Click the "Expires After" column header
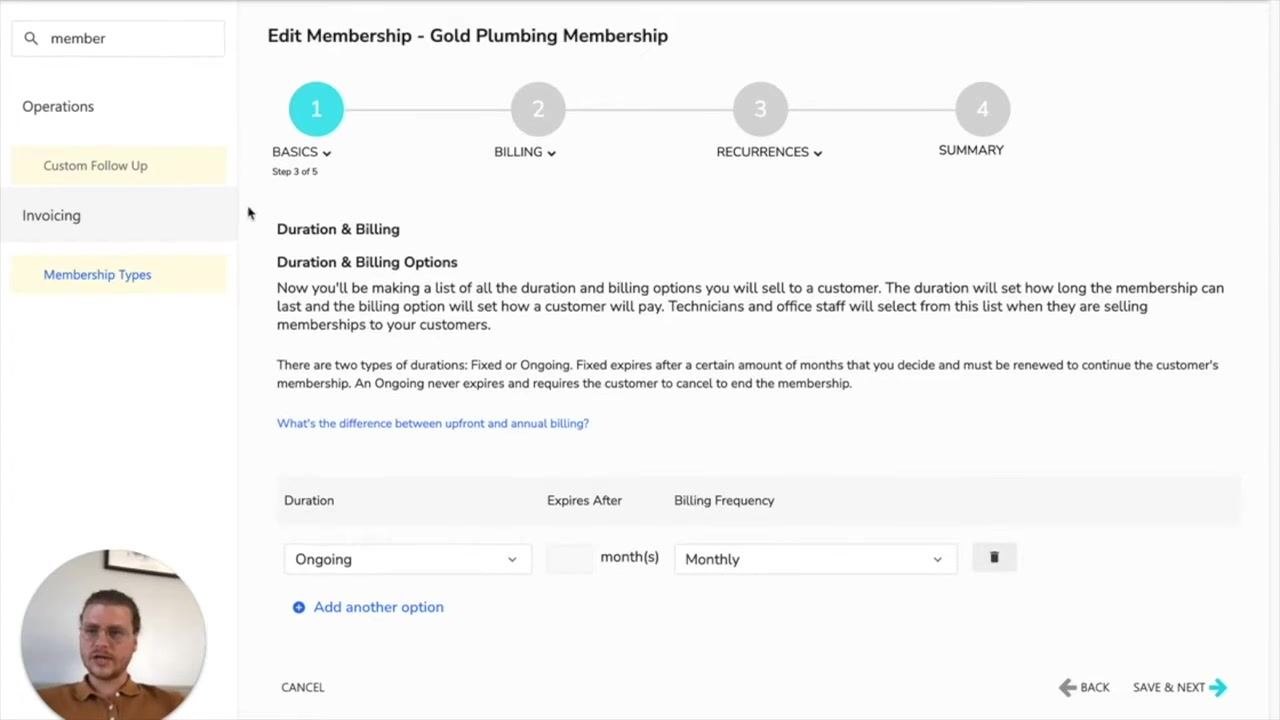Image resolution: width=1280 pixels, height=720 pixels. tap(584, 500)
